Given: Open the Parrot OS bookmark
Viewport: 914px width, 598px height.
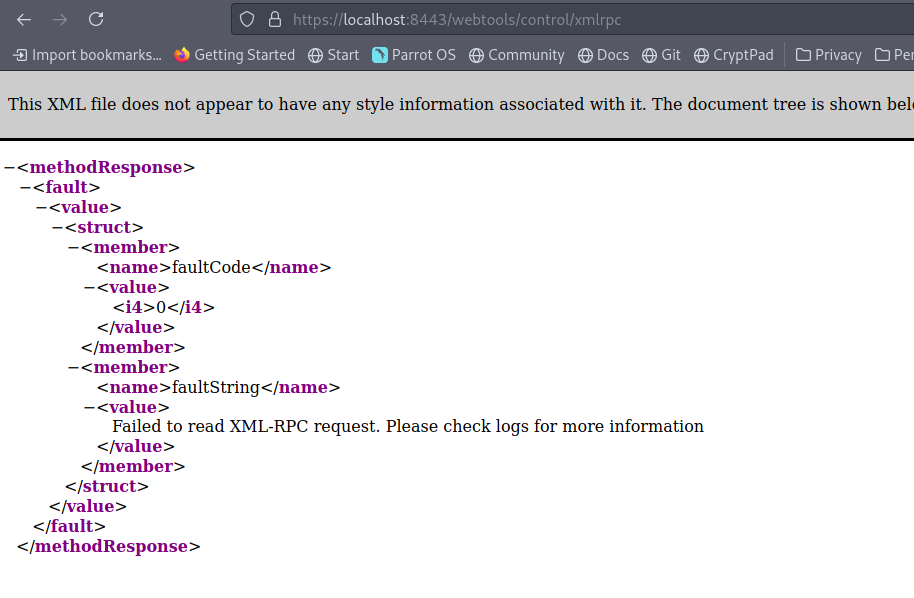Looking at the screenshot, I should [413, 55].
